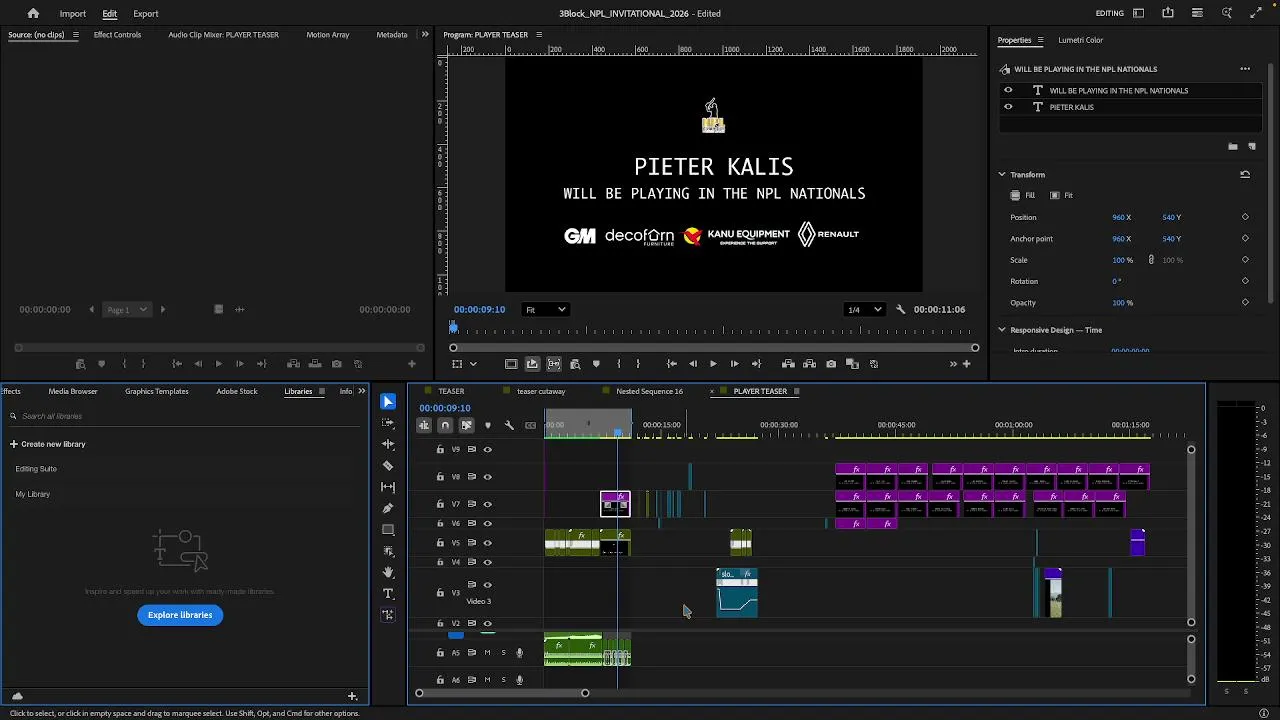Click Lift button in Program Monitor
This screenshot has width=1280, height=720.
click(788, 364)
